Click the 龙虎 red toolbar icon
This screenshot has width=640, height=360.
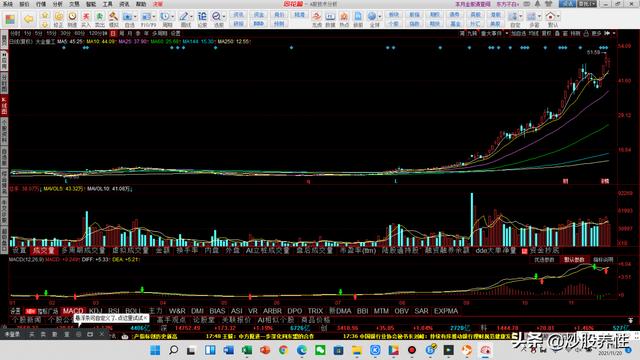pyautogui.click(x=316, y=16)
